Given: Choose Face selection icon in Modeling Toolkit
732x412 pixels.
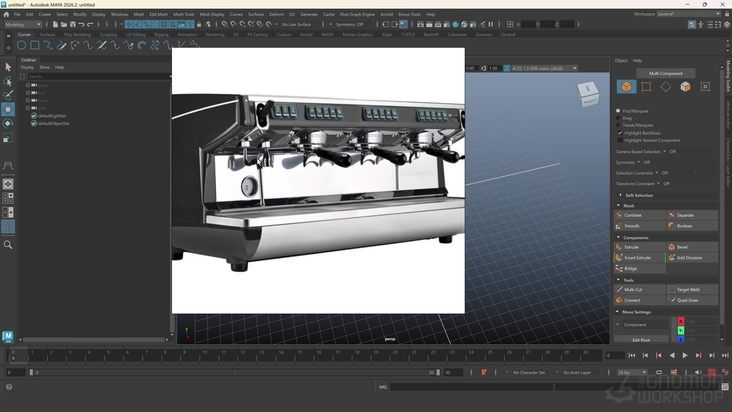Looking at the screenshot, I should [685, 86].
